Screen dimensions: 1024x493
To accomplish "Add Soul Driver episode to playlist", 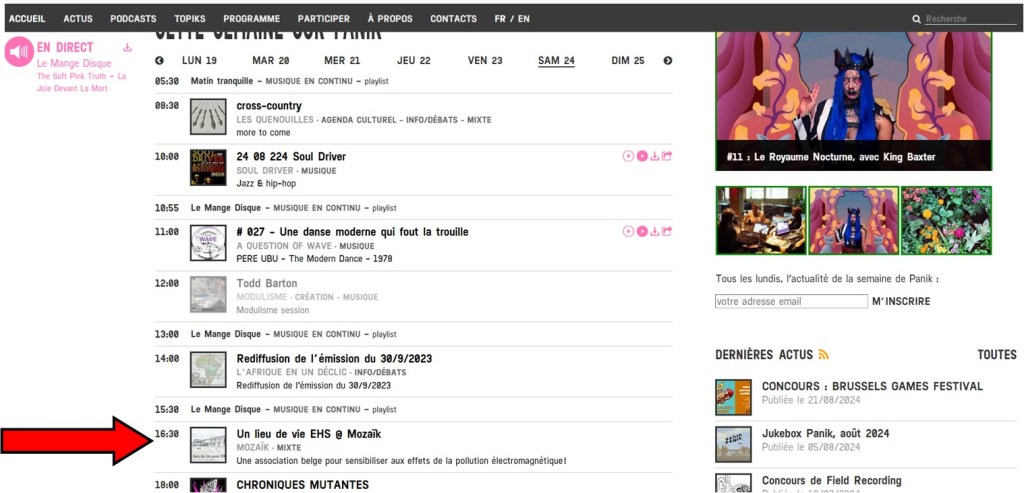I will (x=628, y=156).
